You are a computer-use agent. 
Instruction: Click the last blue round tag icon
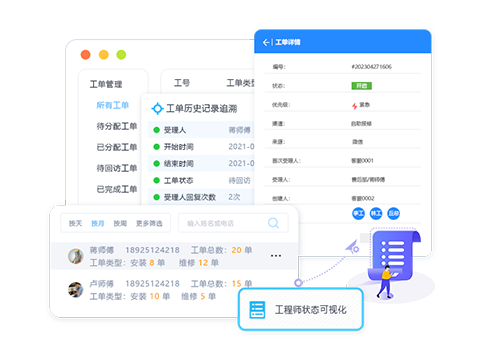[394, 213]
